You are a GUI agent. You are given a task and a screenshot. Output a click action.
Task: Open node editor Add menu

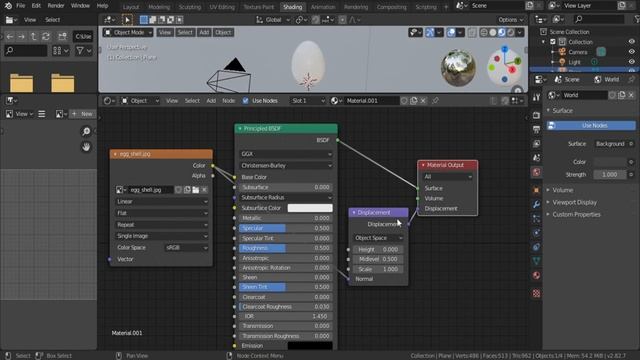click(x=211, y=101)
